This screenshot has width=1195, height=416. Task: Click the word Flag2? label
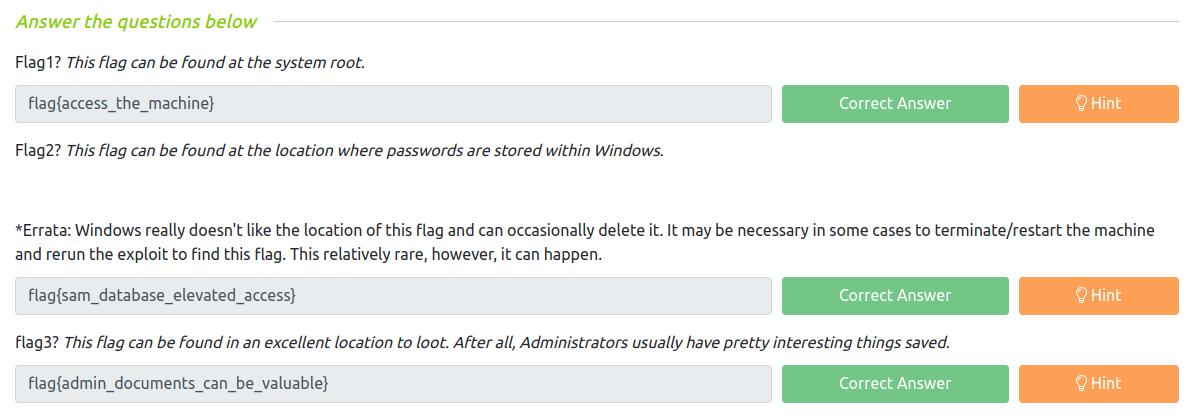pos(38,150)
